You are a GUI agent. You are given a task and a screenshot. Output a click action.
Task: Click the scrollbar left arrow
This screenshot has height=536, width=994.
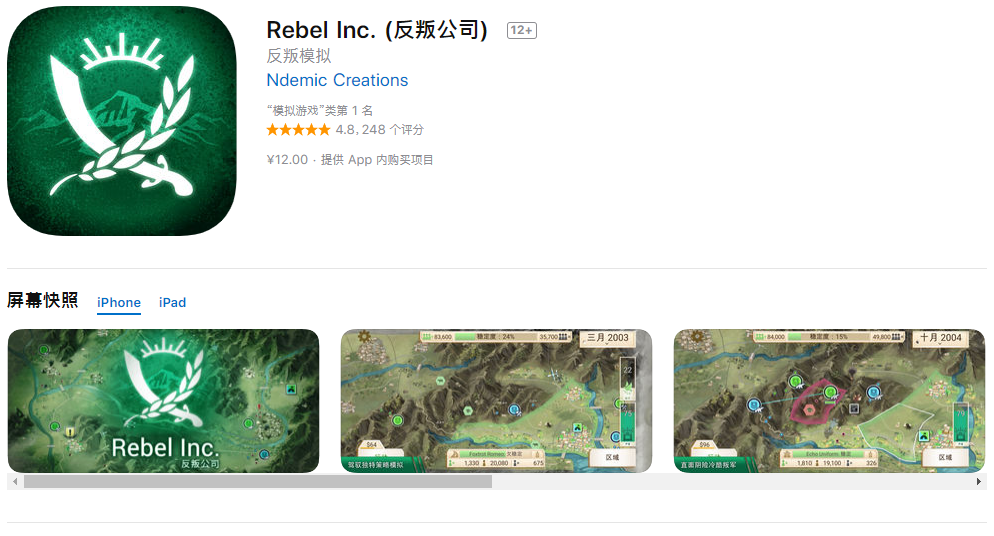[x=15, y=482]
